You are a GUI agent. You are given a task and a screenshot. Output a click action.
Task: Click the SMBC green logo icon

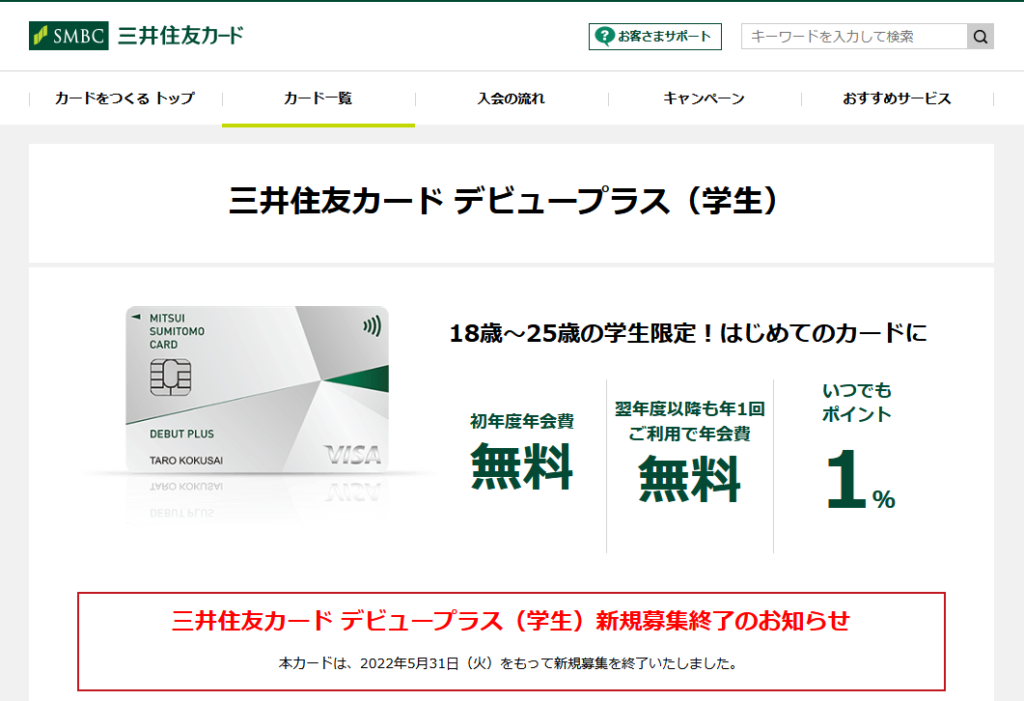(x=69, y=35)
